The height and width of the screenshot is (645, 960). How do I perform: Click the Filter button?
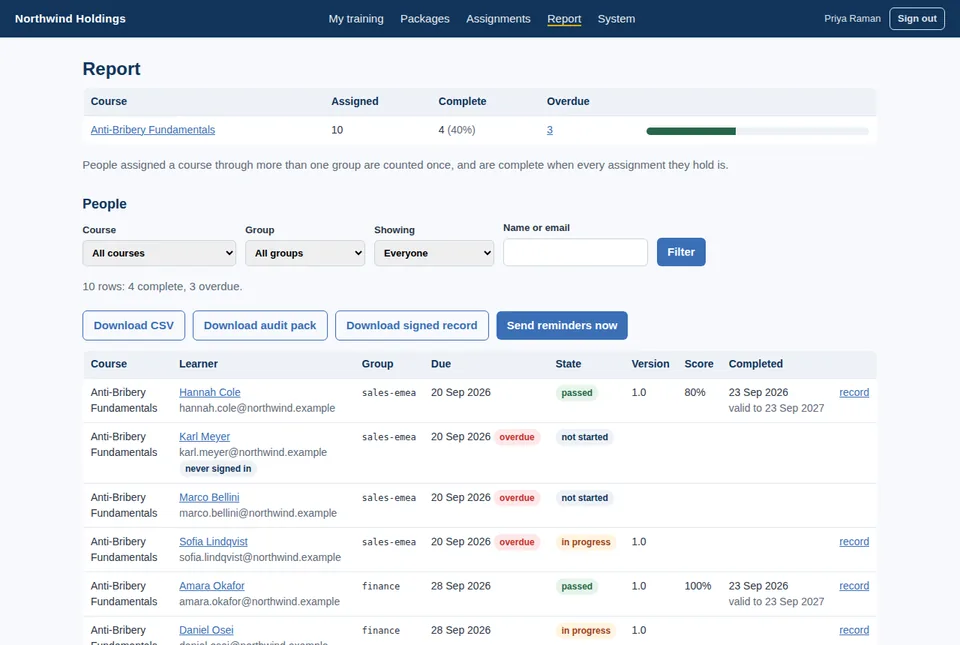pyautogui.click(x=681, y=252)
